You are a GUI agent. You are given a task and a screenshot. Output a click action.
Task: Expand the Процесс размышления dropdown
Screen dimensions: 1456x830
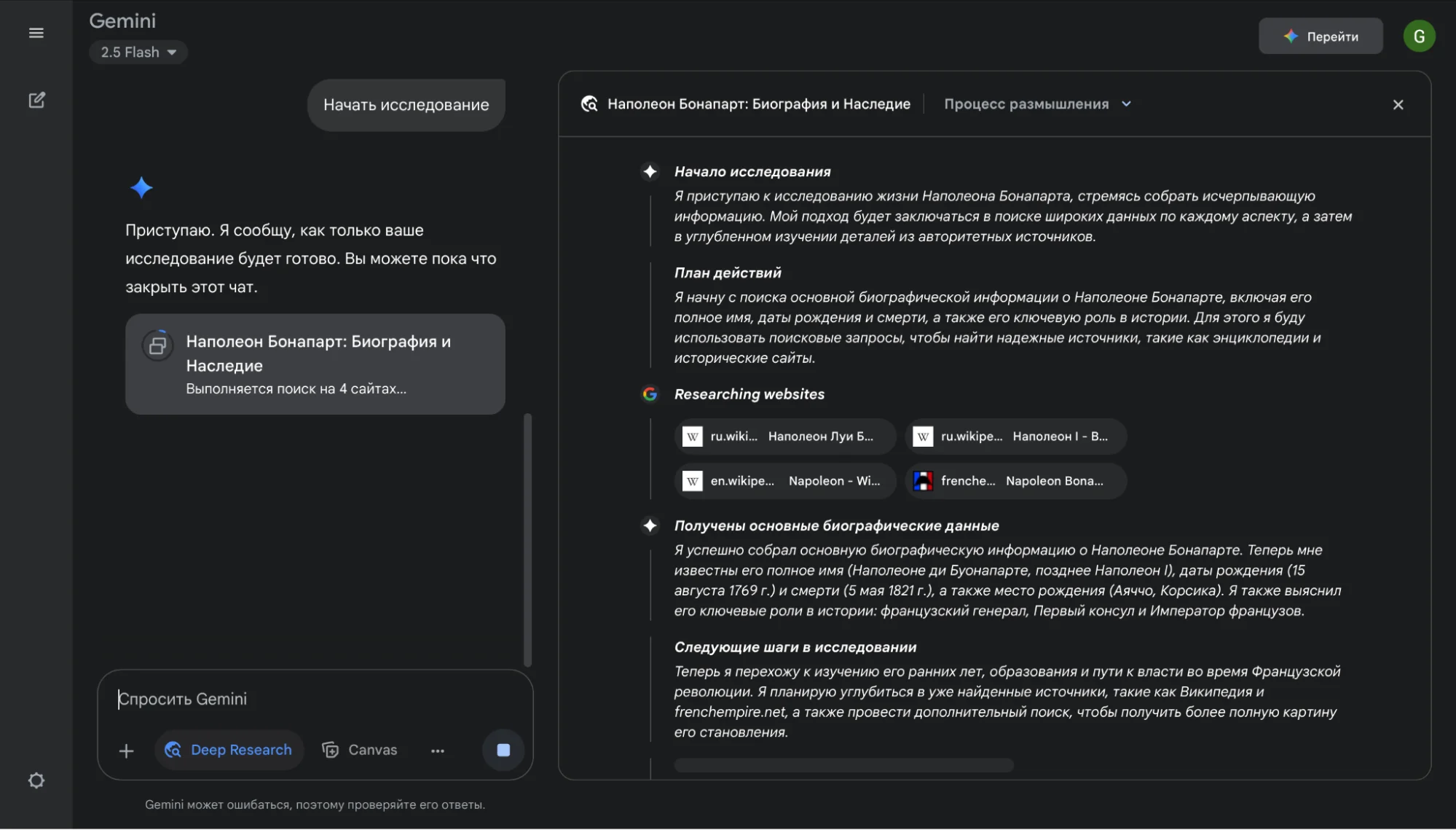[x=1038, y=104]
